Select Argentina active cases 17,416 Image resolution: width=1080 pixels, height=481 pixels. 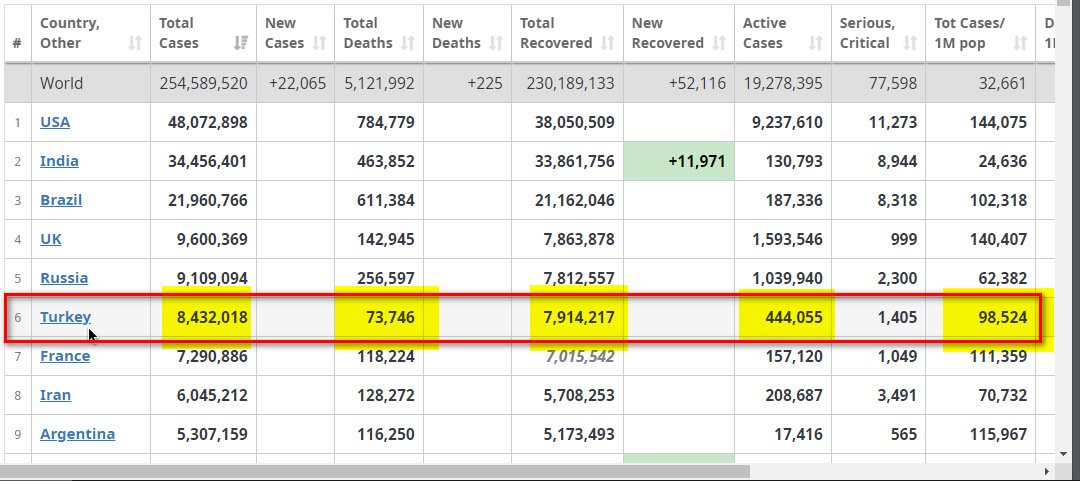(x=798, y=434)
